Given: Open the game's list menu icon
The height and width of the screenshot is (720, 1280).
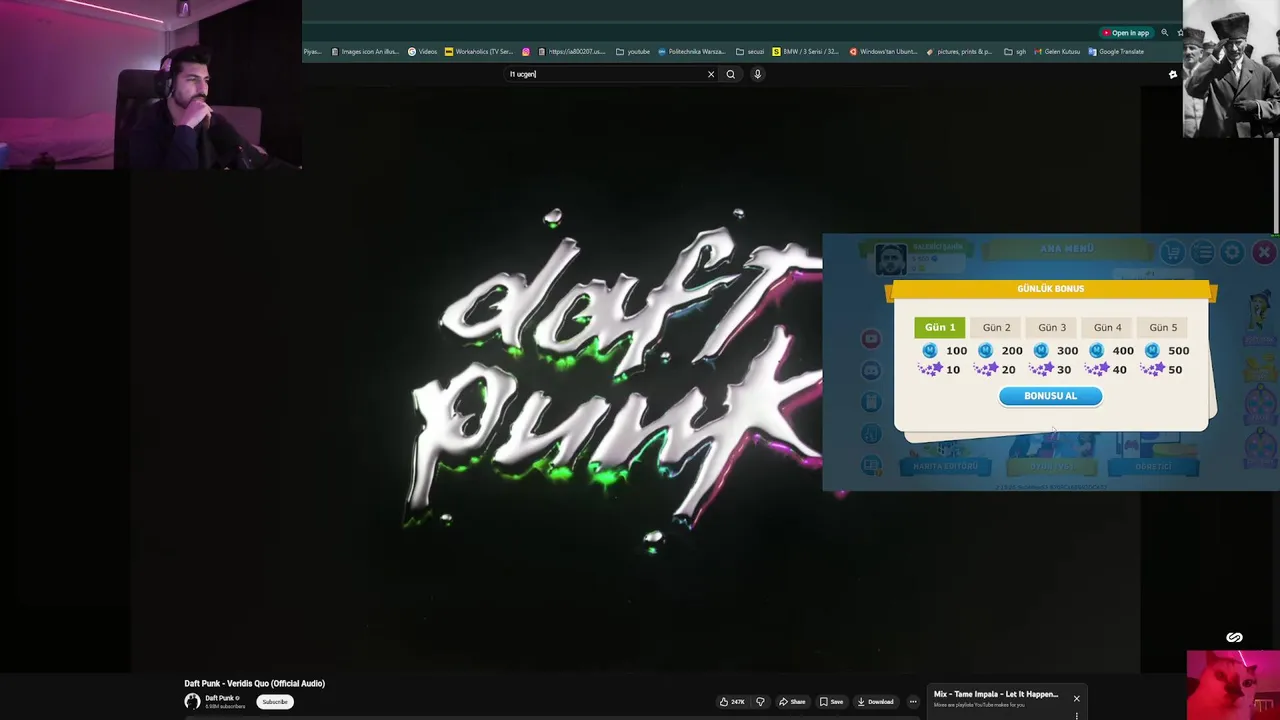Looking at the screenshot, I should pos(1202,253).
